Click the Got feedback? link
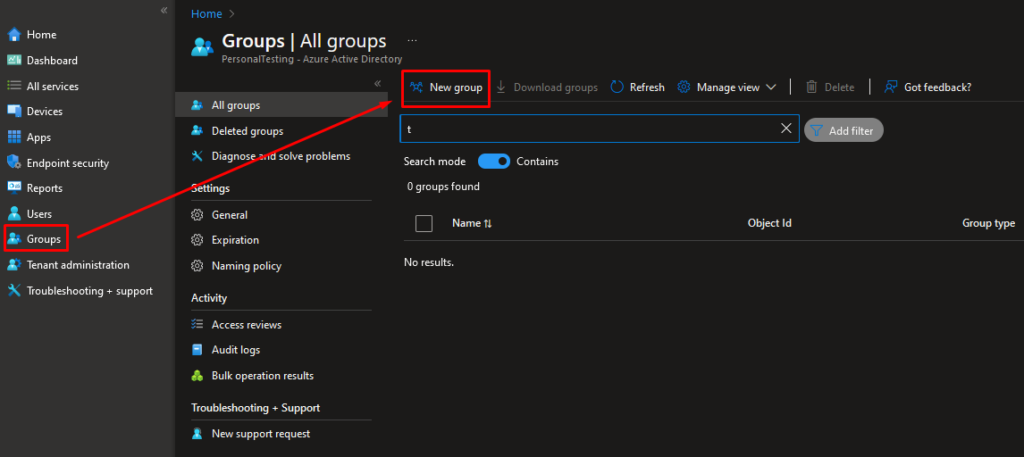The height and width of the screenshot is (457, 1024). pos(938,87)
